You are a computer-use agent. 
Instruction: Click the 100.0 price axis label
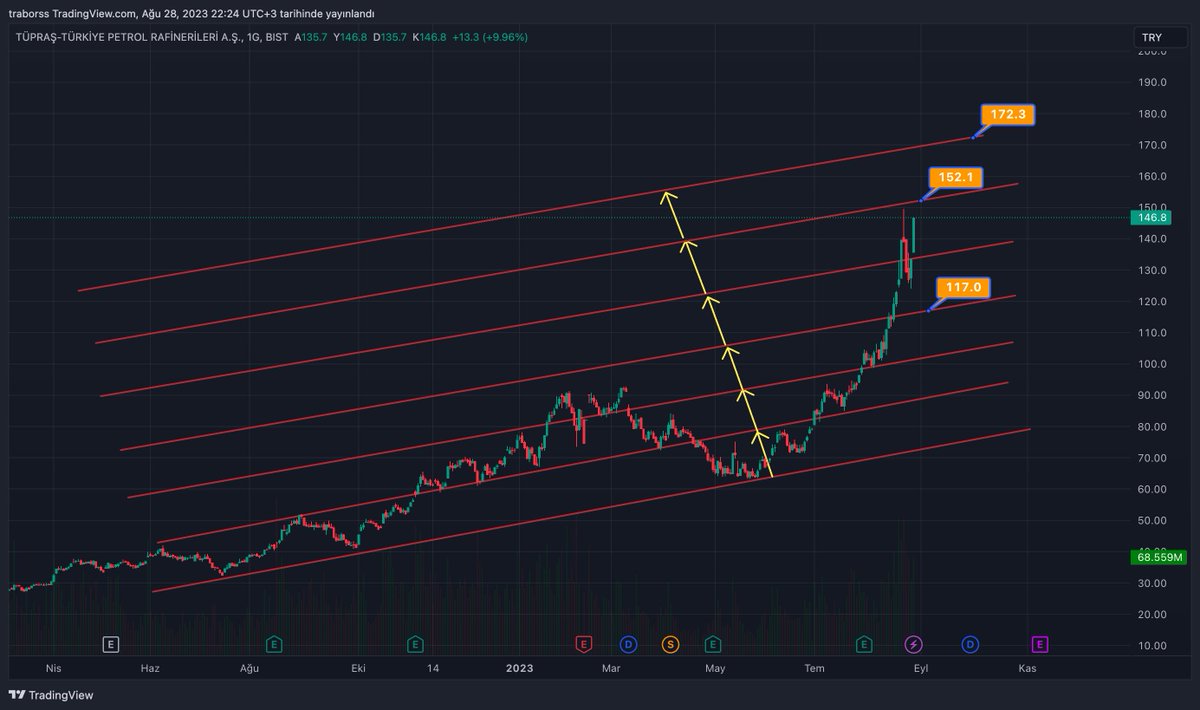(1153, 364)
